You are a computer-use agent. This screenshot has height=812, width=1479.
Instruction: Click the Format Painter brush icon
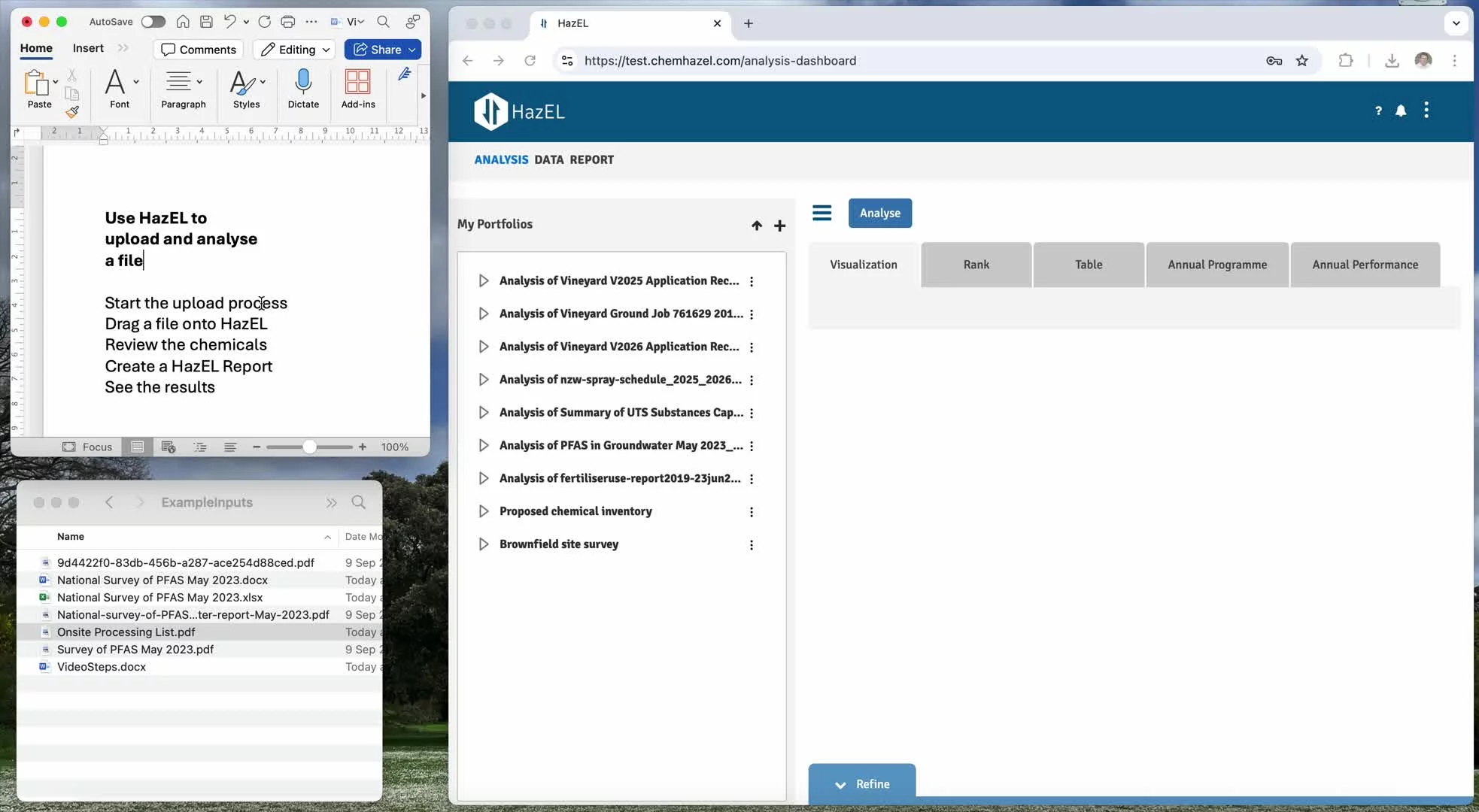(x=72, y=112)
